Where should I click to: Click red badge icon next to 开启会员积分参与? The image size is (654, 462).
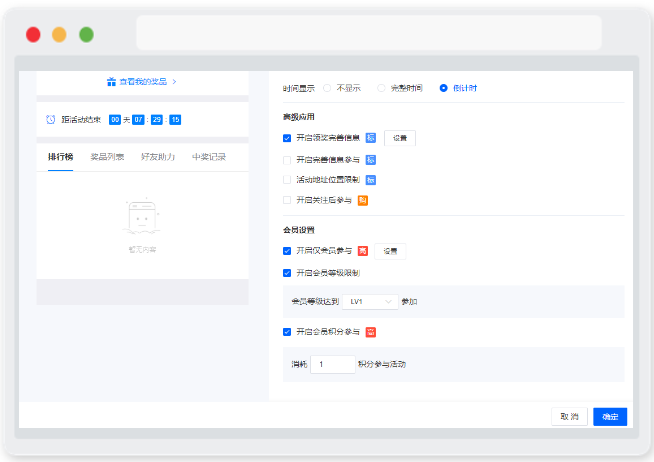coord(371,332)
